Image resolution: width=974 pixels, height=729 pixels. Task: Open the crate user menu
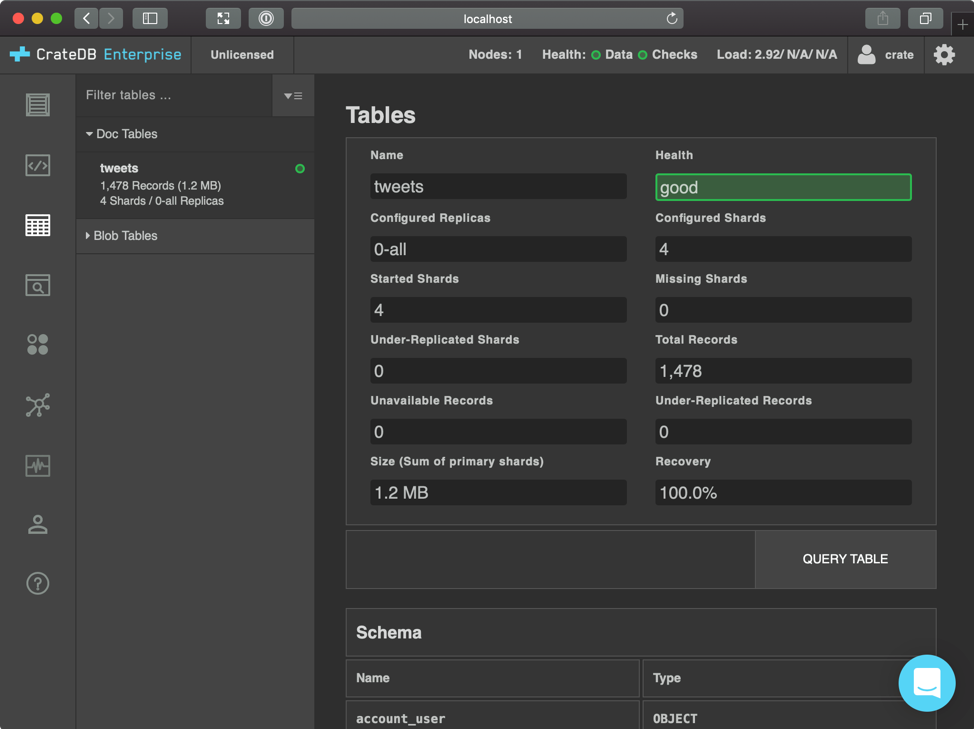(x=886, y=55)
